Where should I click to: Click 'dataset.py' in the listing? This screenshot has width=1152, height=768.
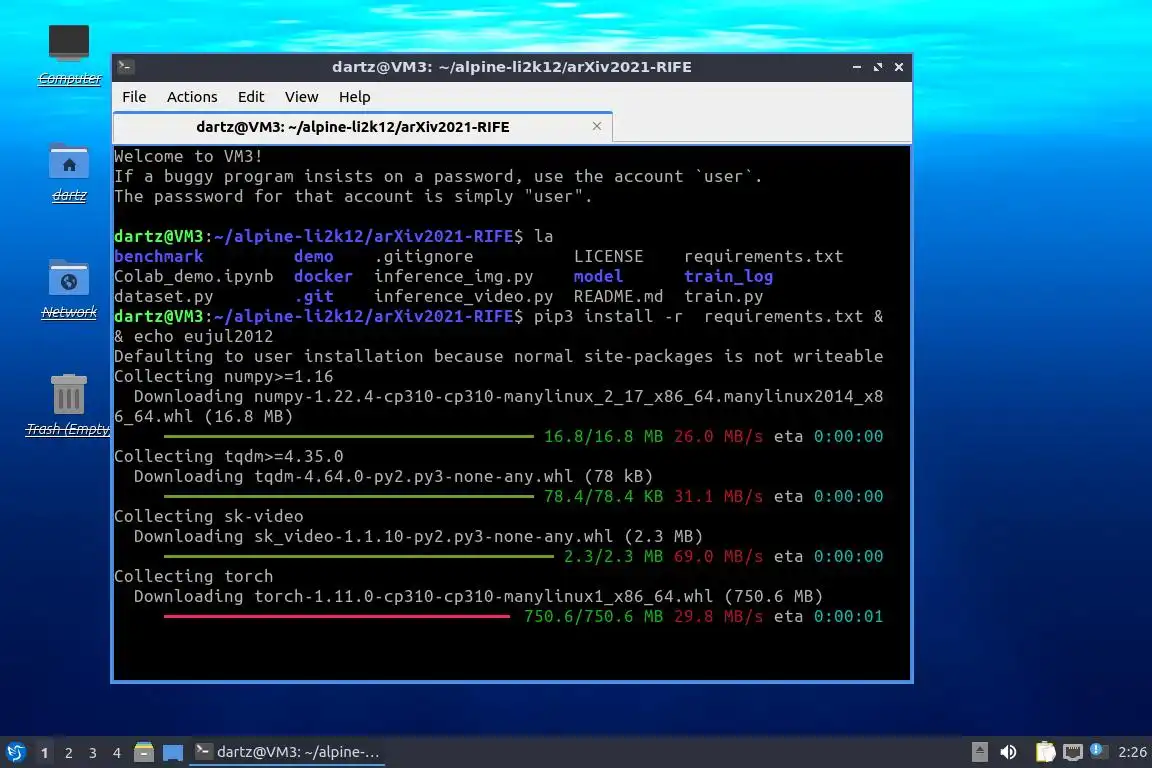point(164,296)
